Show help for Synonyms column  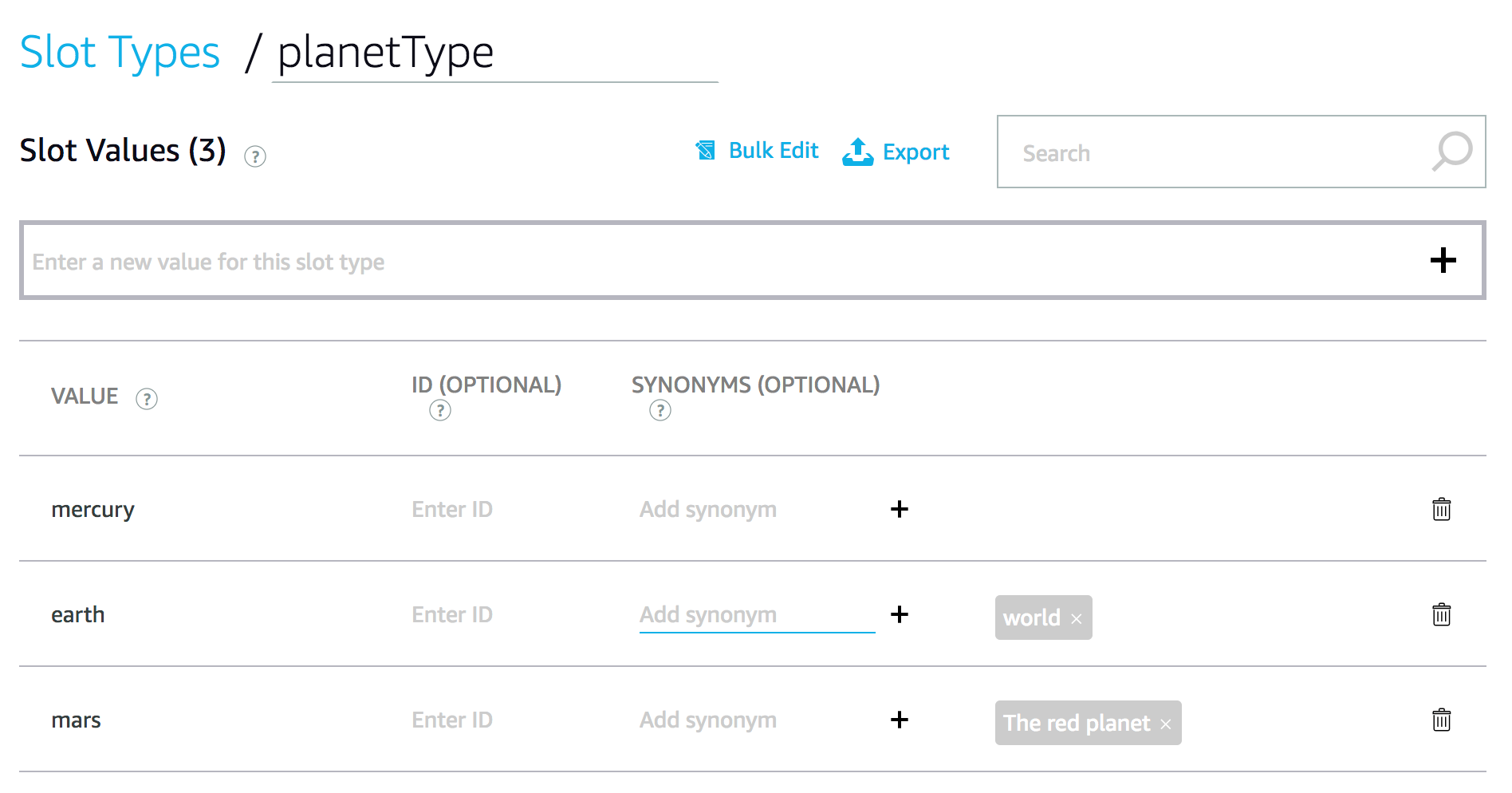(x=660, y=410)
